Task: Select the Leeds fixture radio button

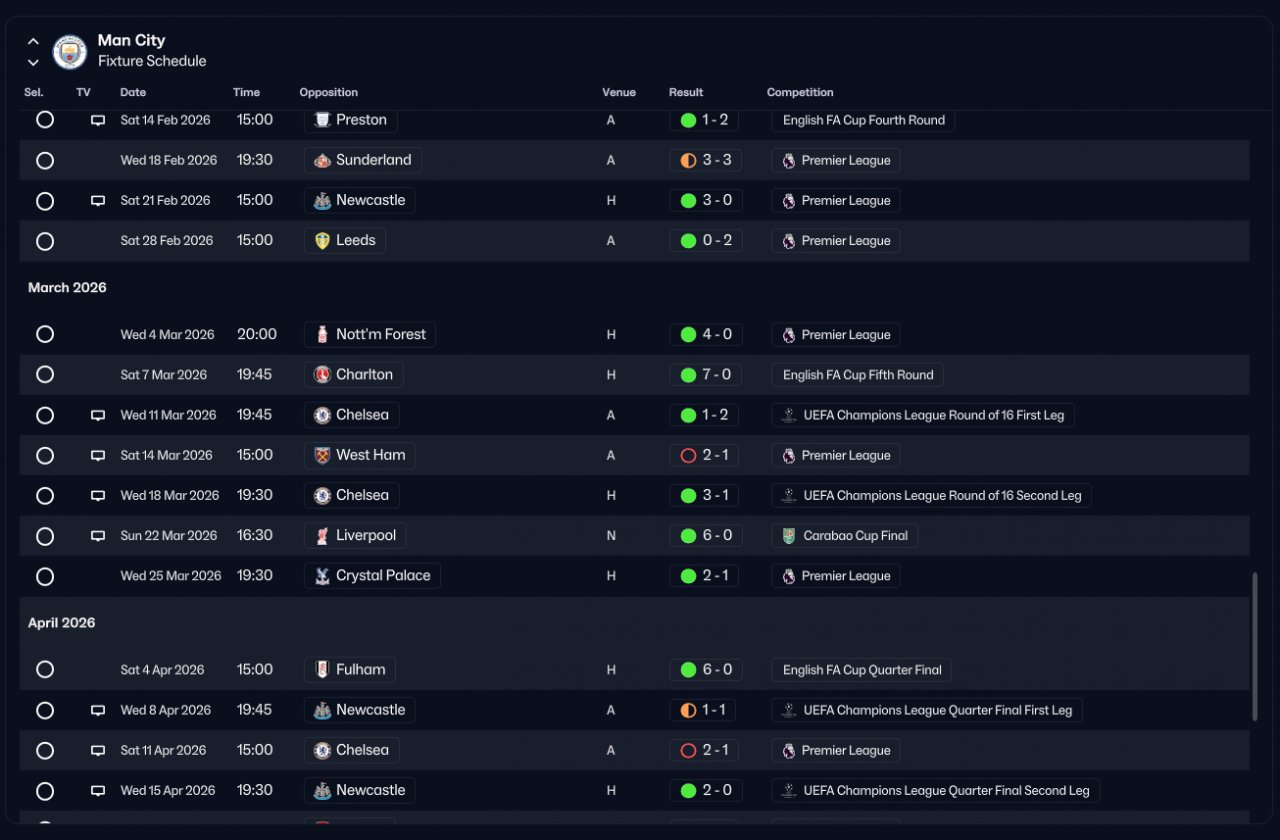Action: (x=45, y=241)
